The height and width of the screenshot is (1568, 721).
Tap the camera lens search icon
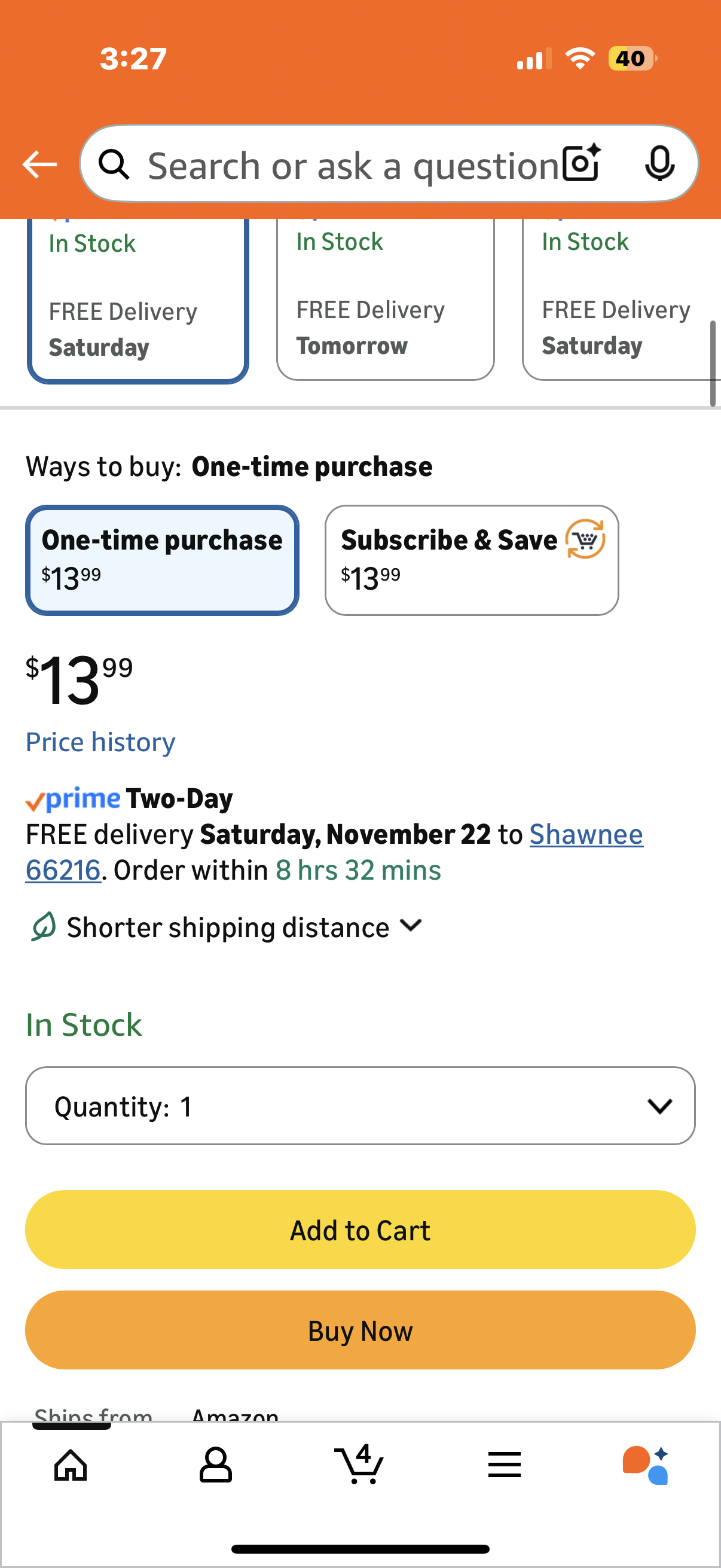click(581, 163)
